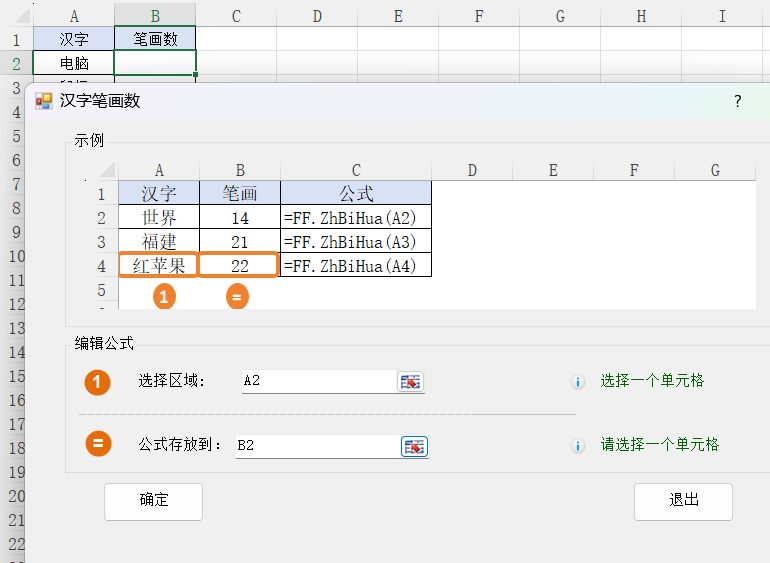Click orange equals badge beside 公式存放到
Image resolution: width=770 pixels, height=563 pixels.
pos(98,445)
